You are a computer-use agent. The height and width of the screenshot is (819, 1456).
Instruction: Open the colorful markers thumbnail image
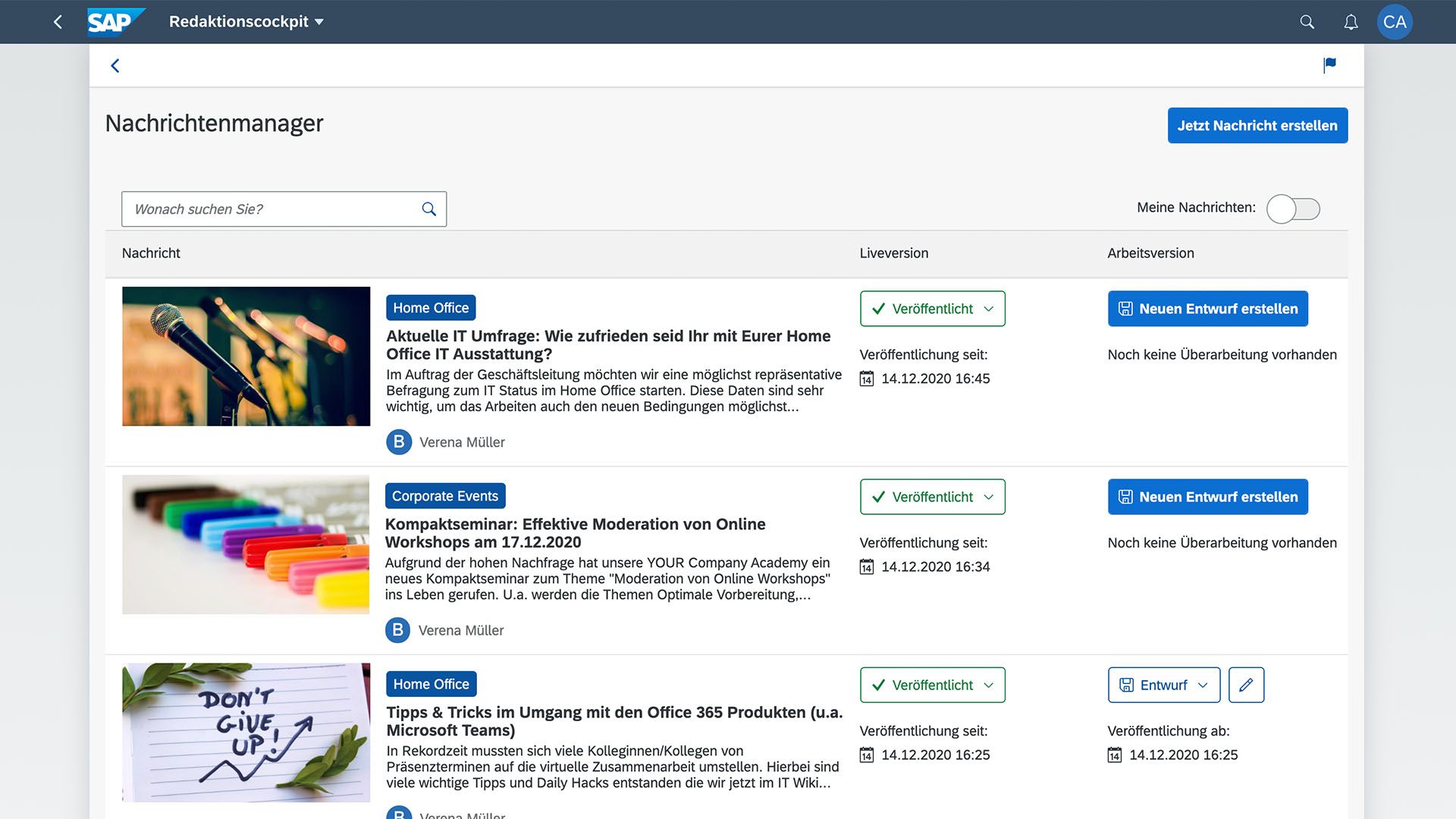click(246, 544)
